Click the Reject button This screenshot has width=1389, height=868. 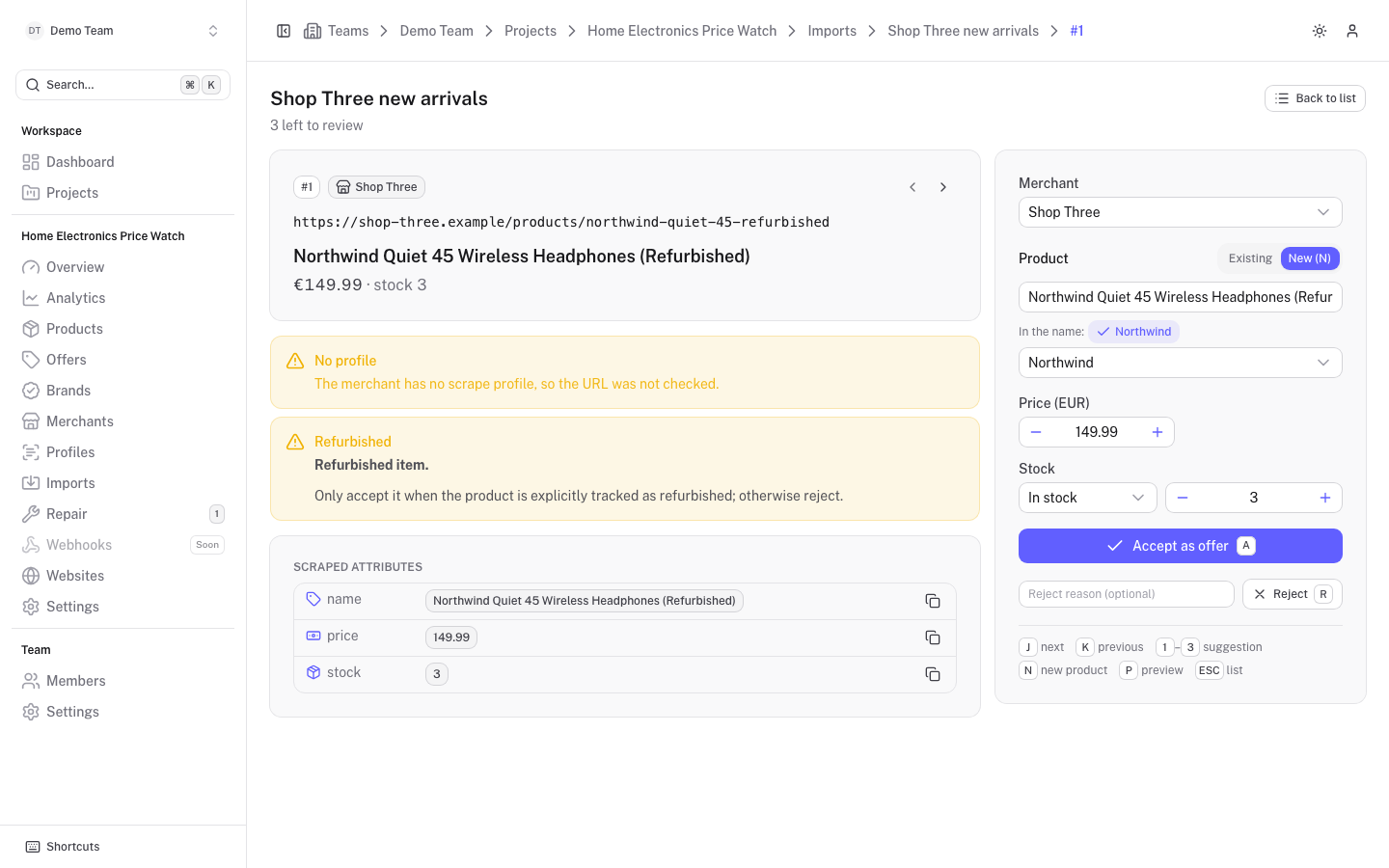(x=1293, y=594)
